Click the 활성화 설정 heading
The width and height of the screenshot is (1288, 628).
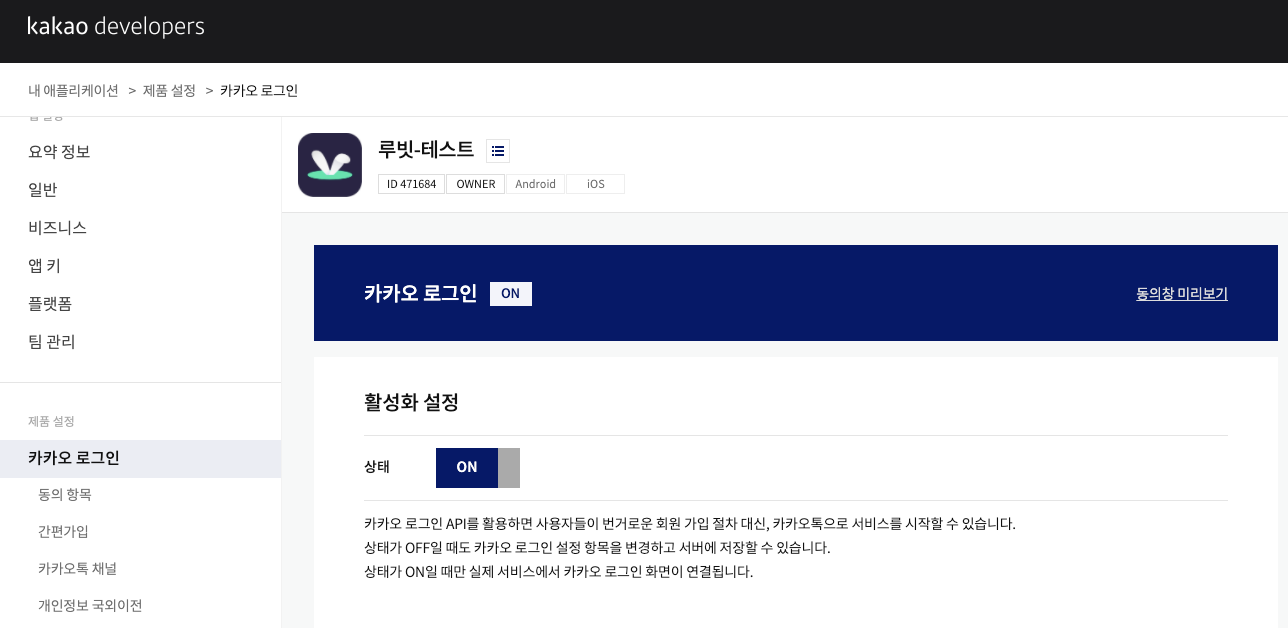411,403
